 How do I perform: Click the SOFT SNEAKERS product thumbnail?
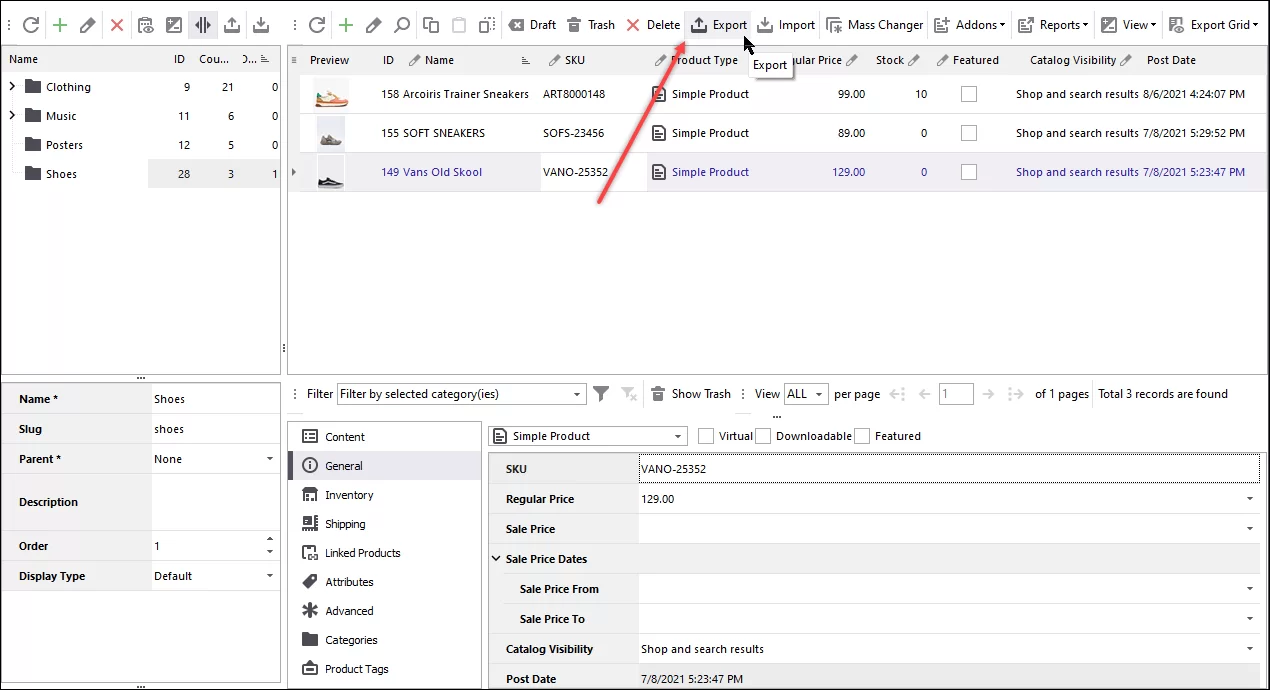pyautogui.click(x=331, y=132)
